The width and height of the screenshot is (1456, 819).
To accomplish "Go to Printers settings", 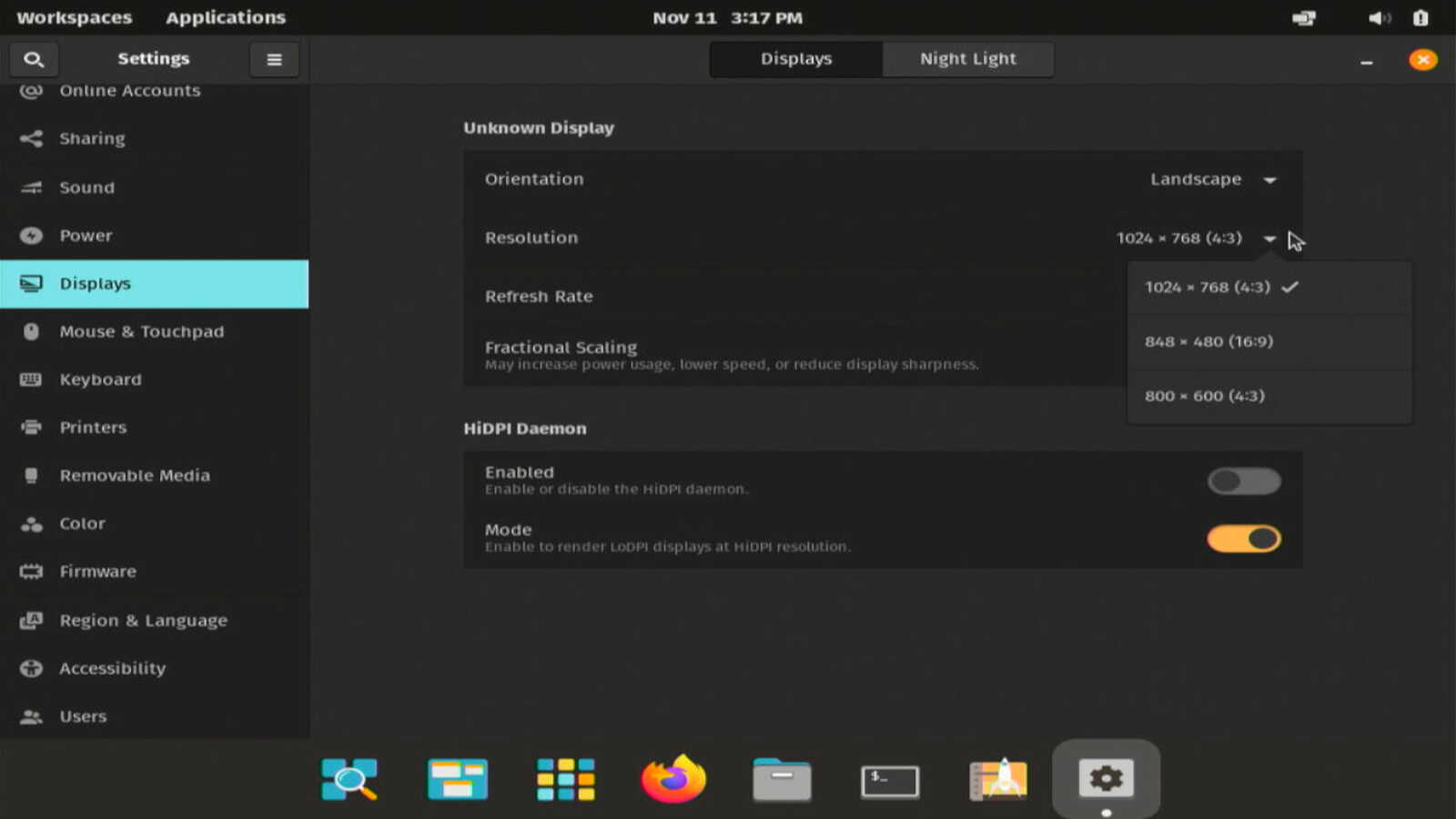I will click(x=155, y=427).
